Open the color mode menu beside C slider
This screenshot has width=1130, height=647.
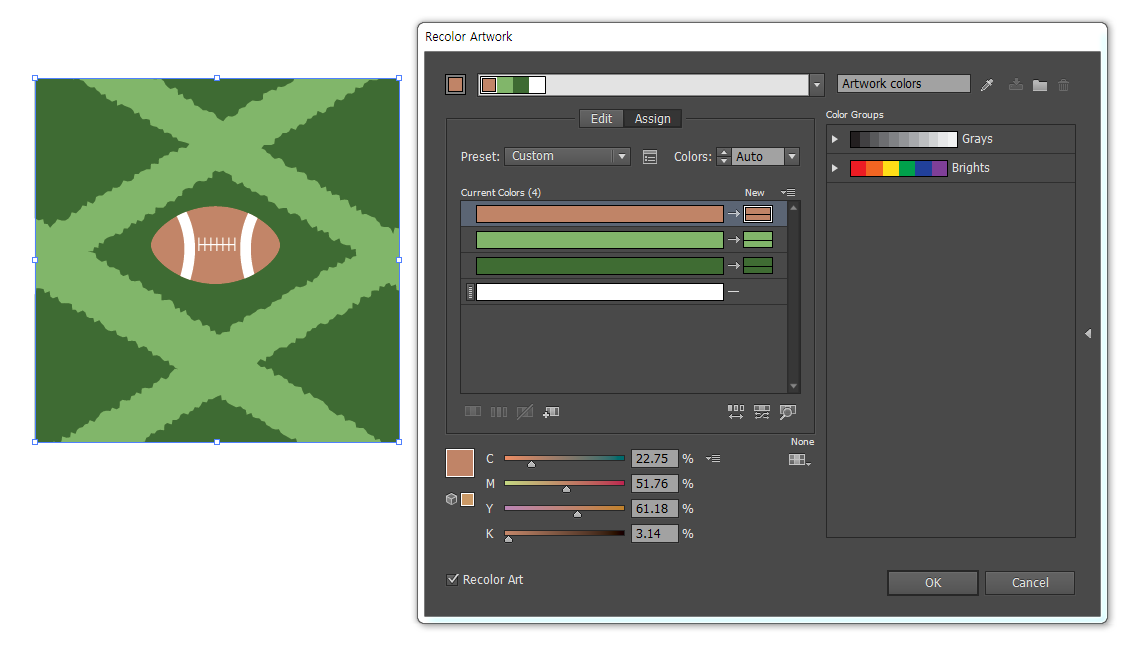pos(713,458)
